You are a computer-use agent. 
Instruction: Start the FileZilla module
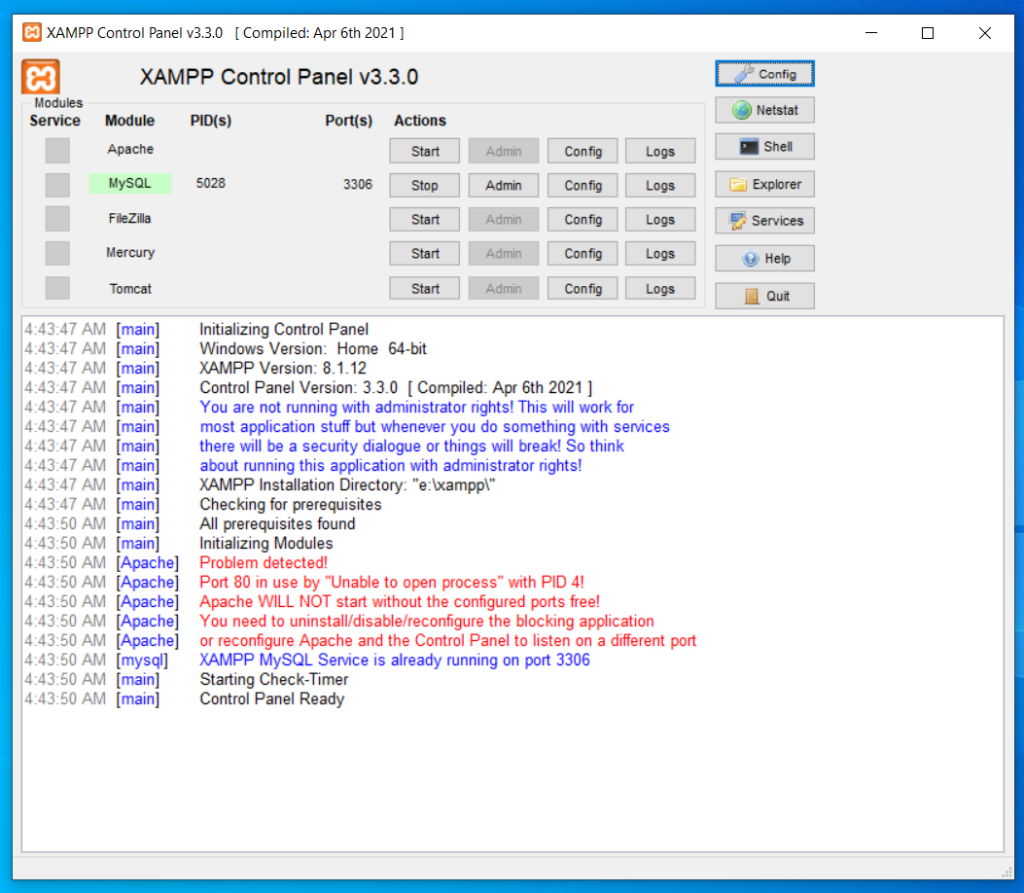[424, 219]
